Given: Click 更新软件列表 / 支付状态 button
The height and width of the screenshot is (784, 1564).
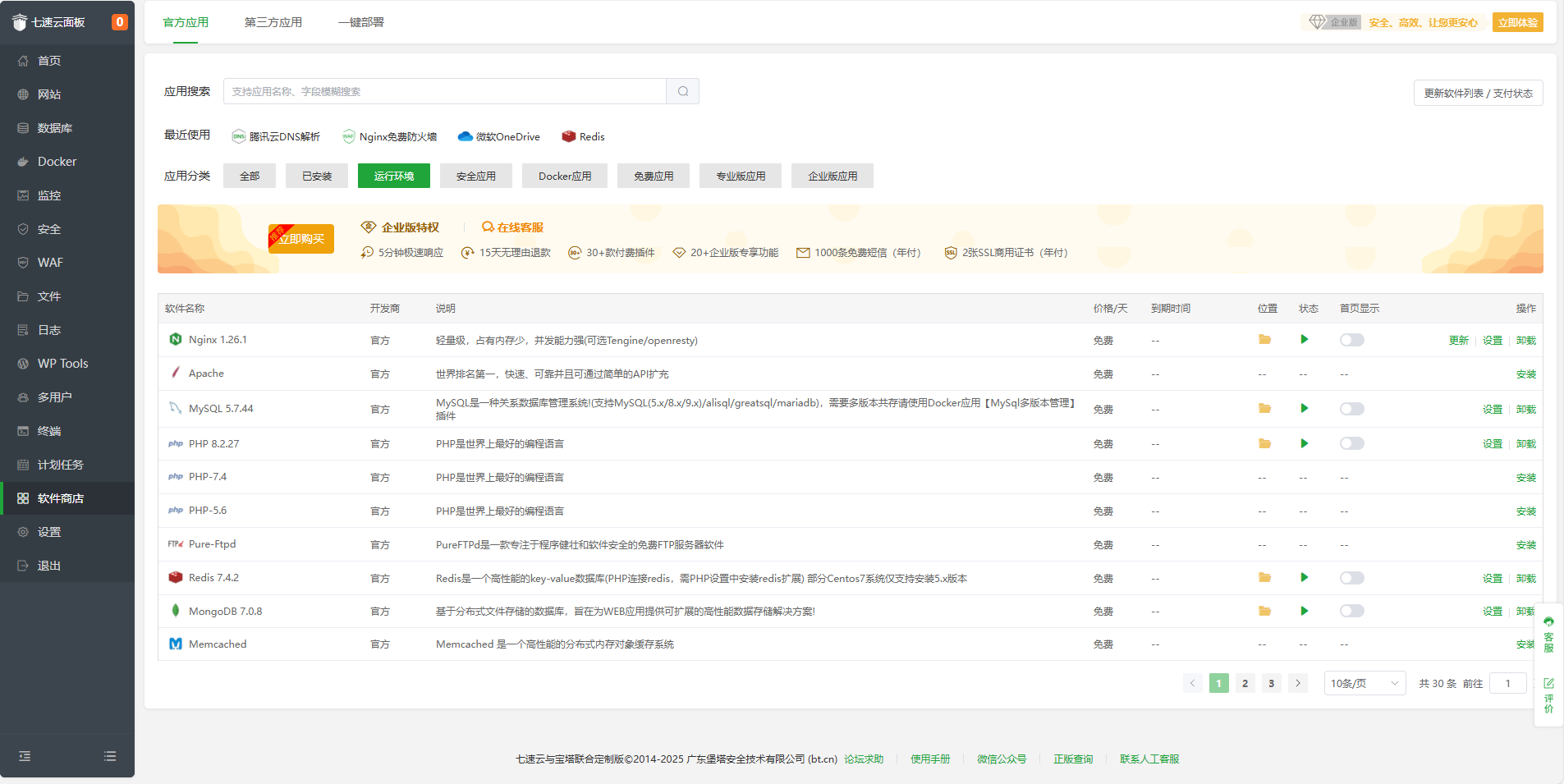Looking at the screenshot, I should coord(1478,93).
